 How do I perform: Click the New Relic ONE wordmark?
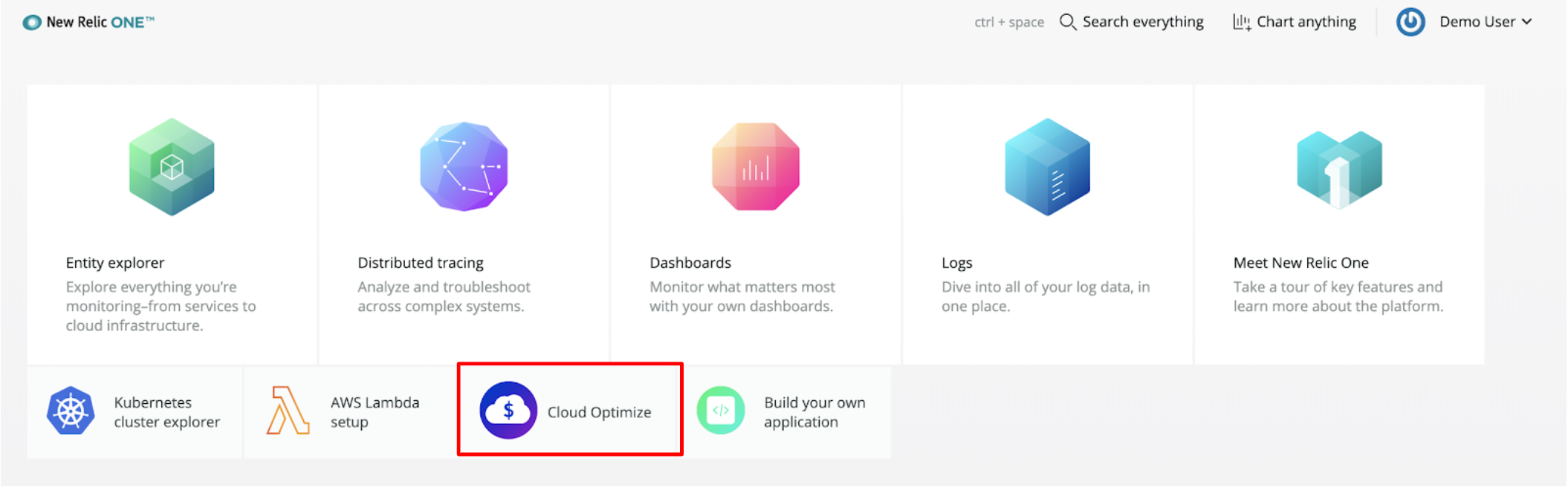(x=100, y=22)
